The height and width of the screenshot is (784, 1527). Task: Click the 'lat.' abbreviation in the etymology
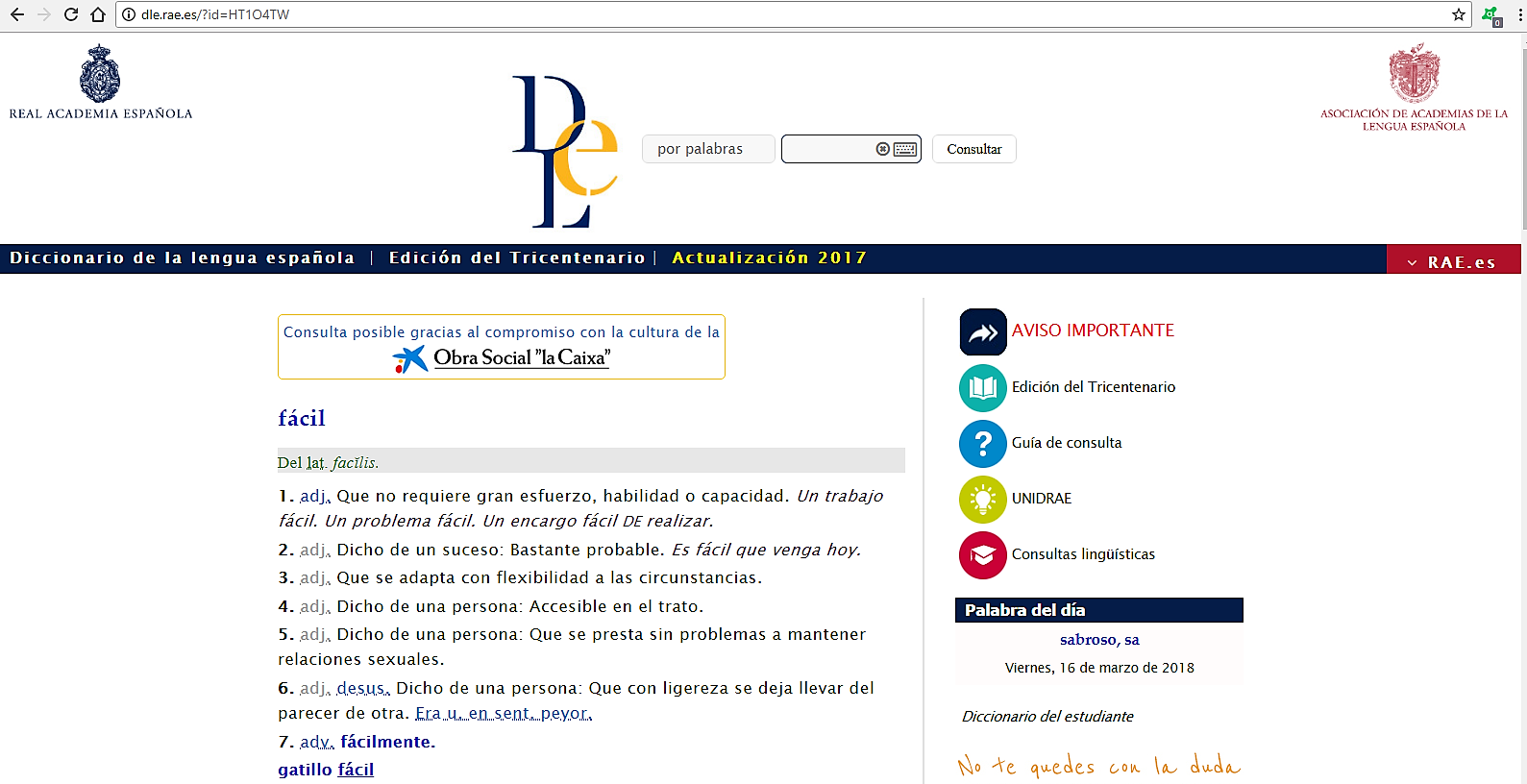pos(317,463)
